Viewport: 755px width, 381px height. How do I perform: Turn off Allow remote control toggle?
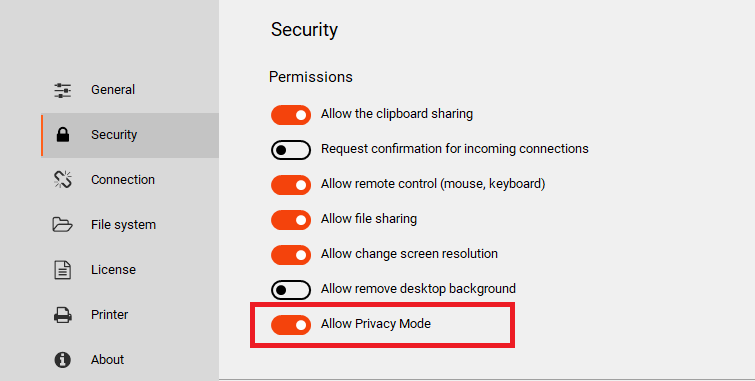[291, 185]
